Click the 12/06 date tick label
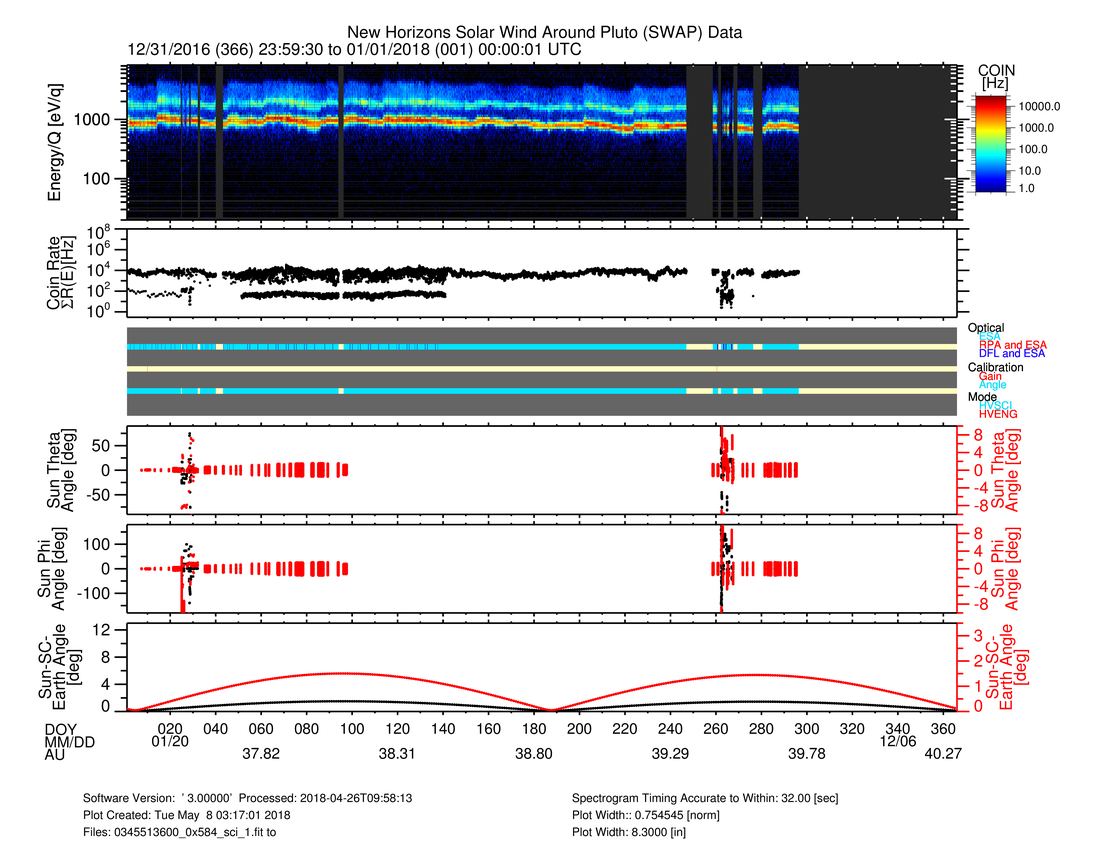 tap(897, 743)
